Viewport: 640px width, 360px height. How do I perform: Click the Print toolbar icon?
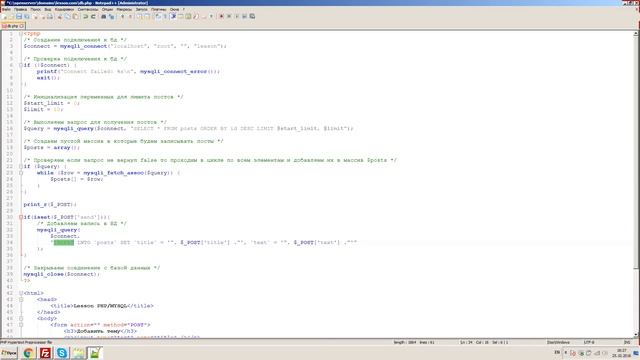point(50,16)
